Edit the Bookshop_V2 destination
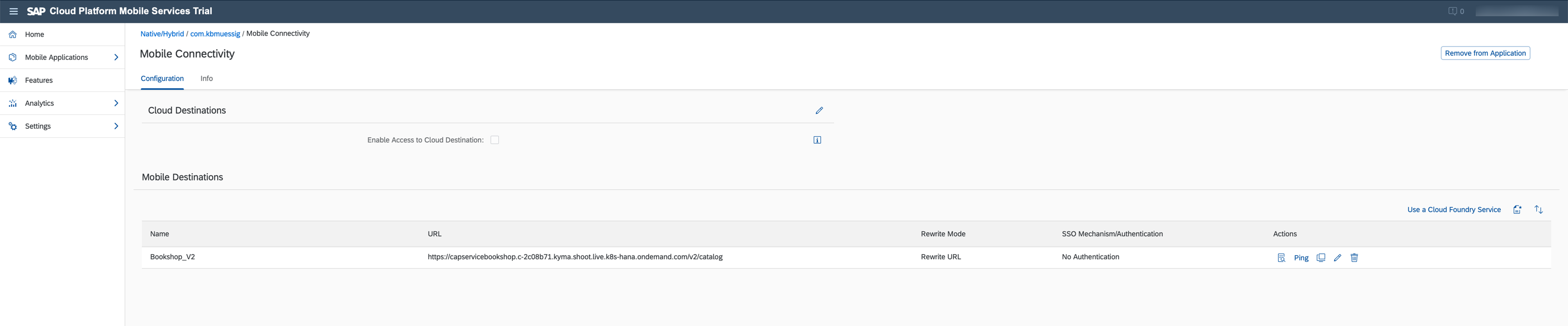Image resolution: width=1568 pixels, height=326 pixels. coord(1337,258)
